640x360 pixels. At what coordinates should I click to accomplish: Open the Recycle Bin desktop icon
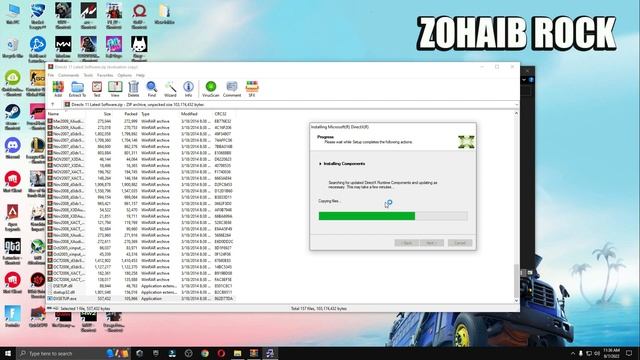click(13, 48)
